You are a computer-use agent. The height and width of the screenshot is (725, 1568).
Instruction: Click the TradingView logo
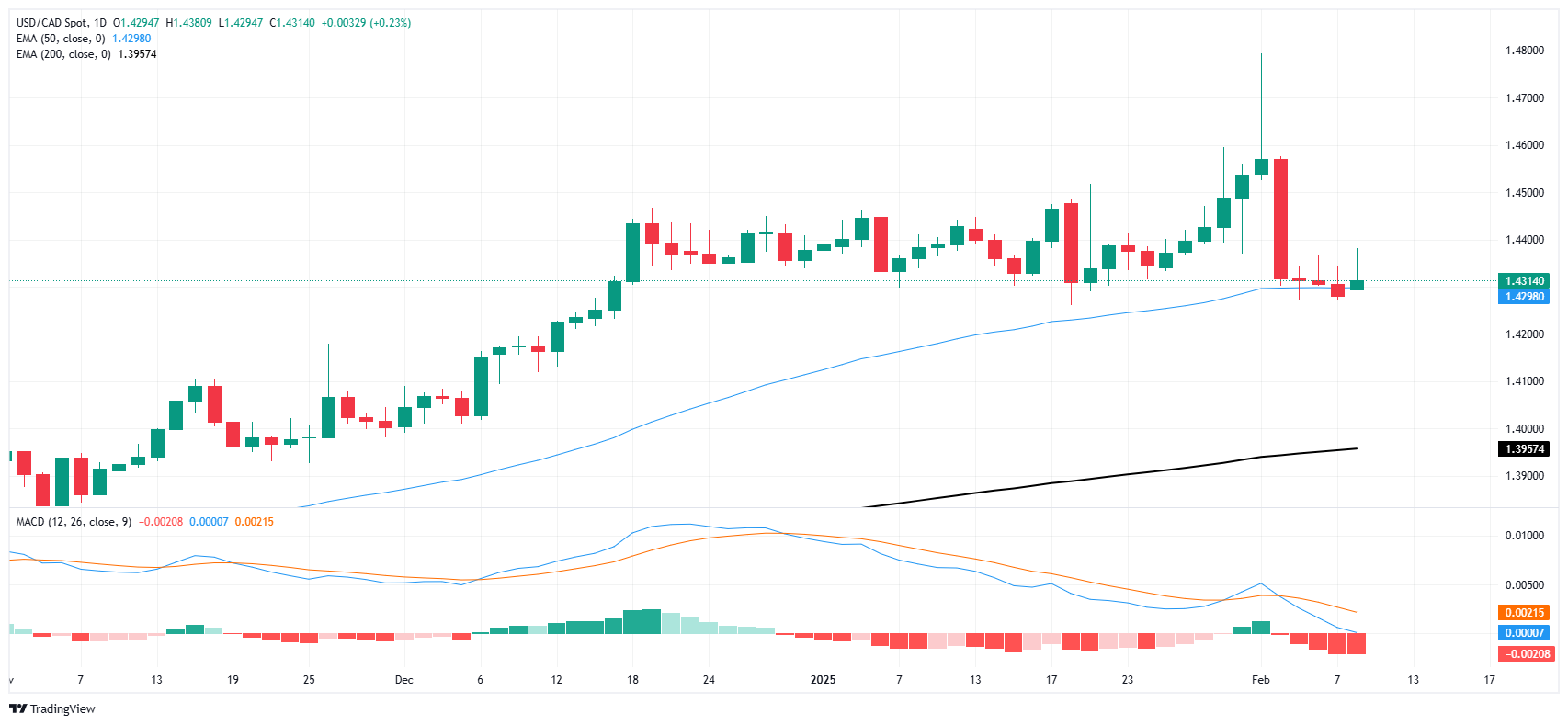52,708
